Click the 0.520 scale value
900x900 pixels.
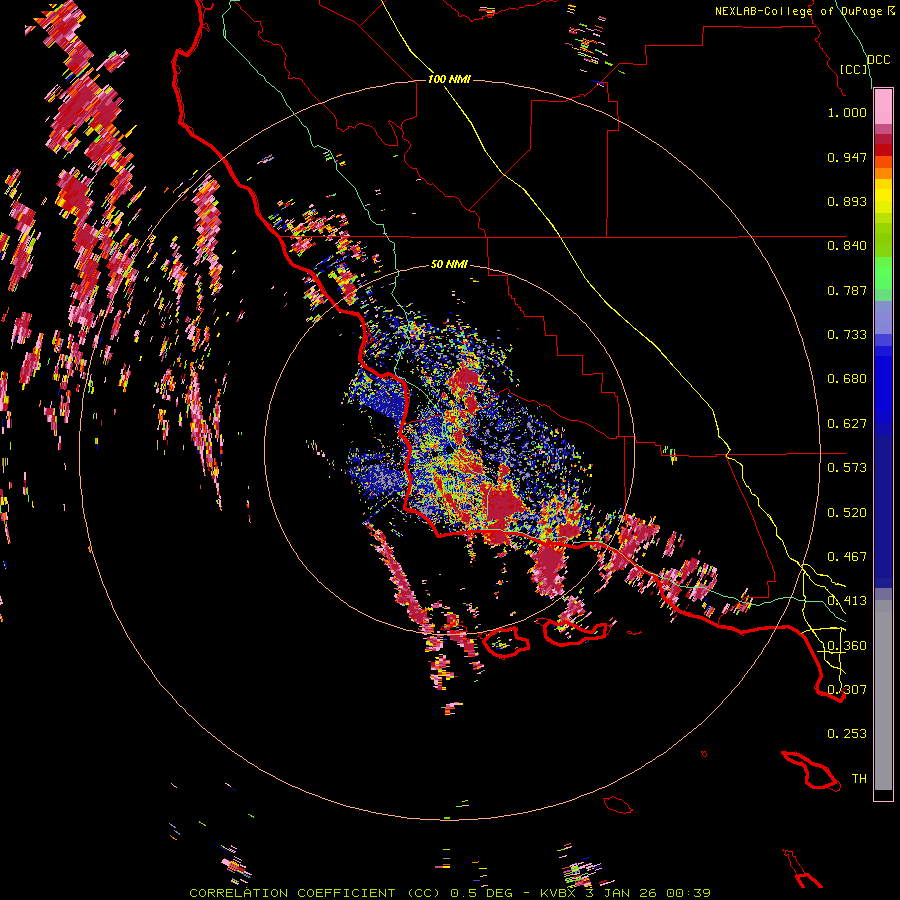coord(847,513)
